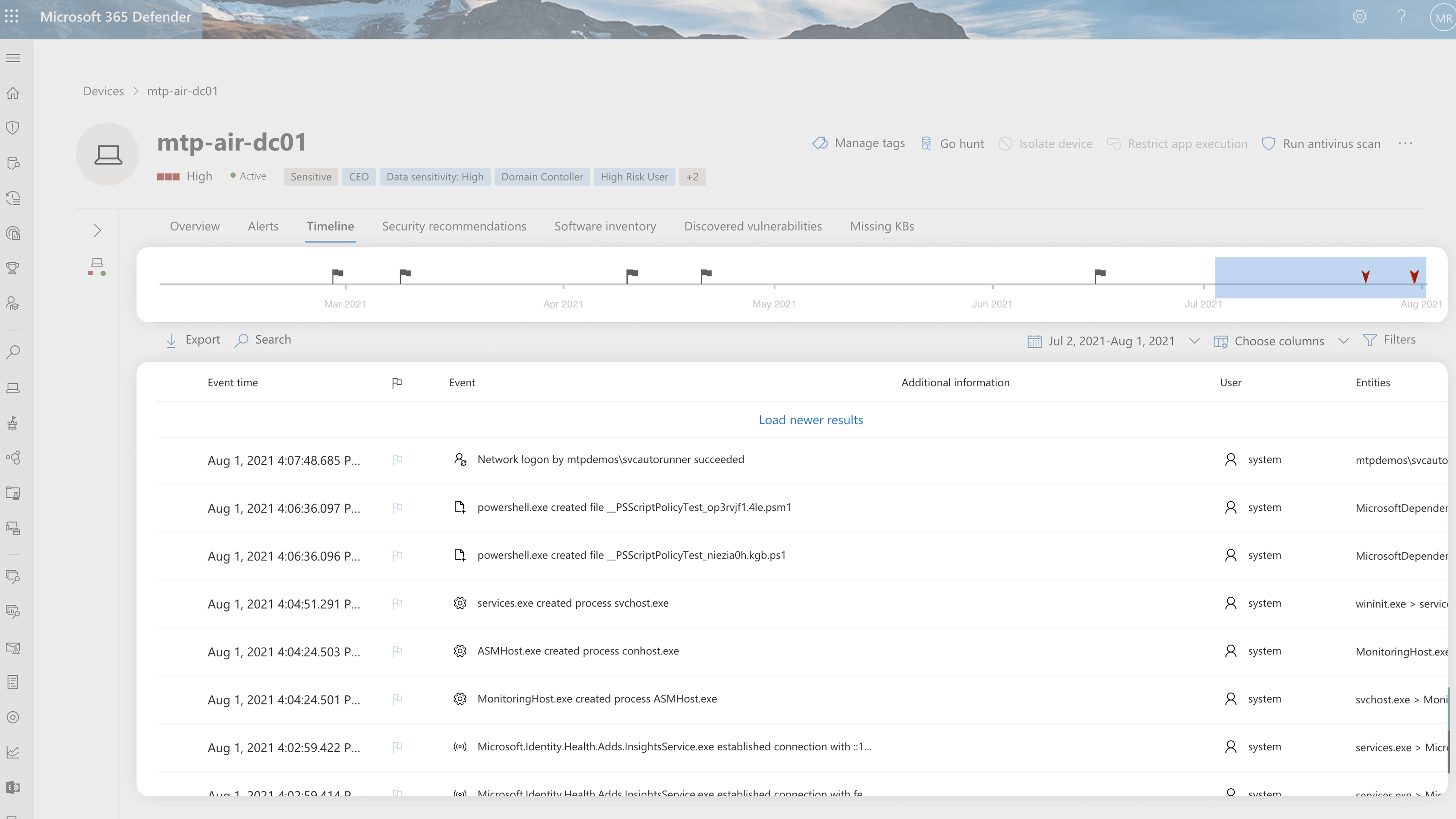Flag the Network logon svcautorunner event
Viewport: 1456px width, 819px height.
tap(397, 460)
